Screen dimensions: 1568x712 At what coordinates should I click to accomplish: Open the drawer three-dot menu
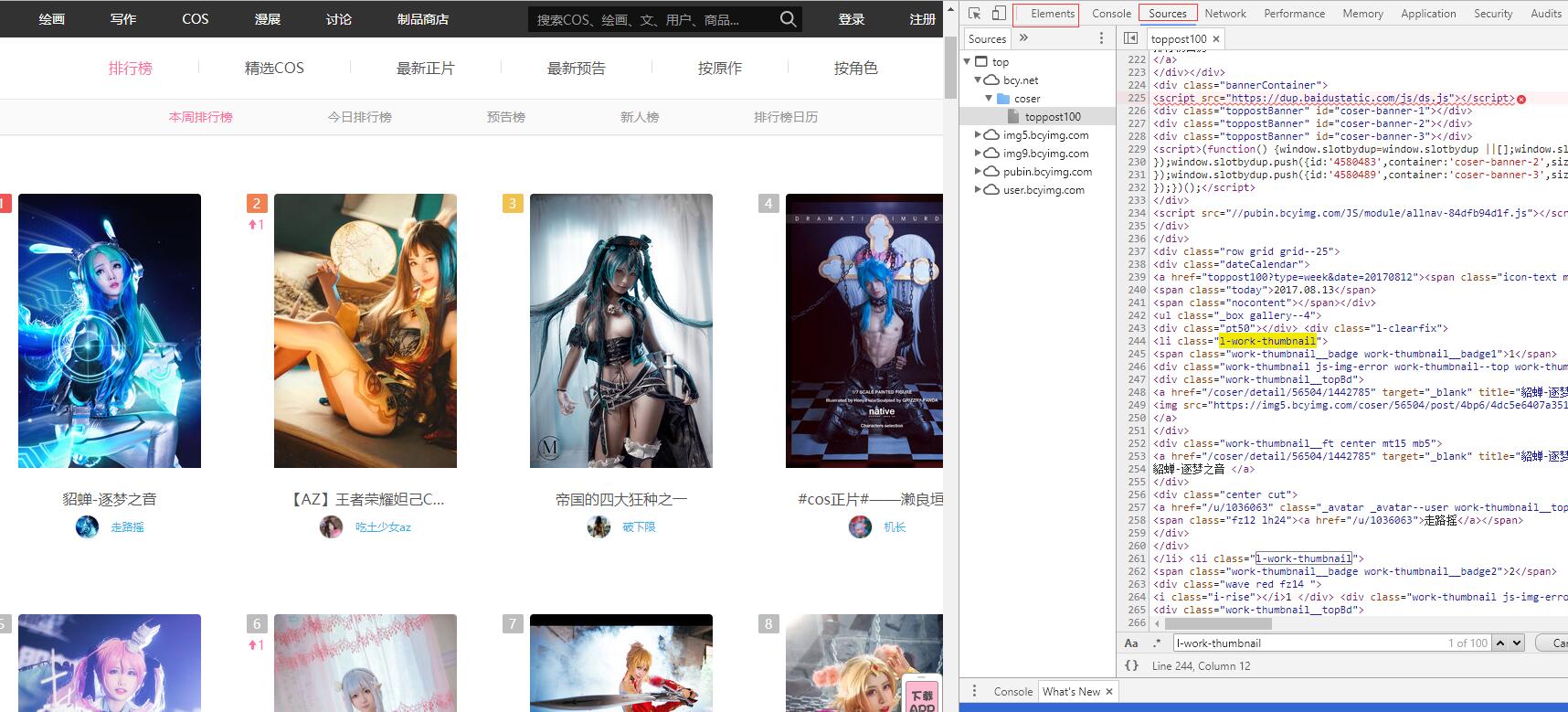point(974,691)
